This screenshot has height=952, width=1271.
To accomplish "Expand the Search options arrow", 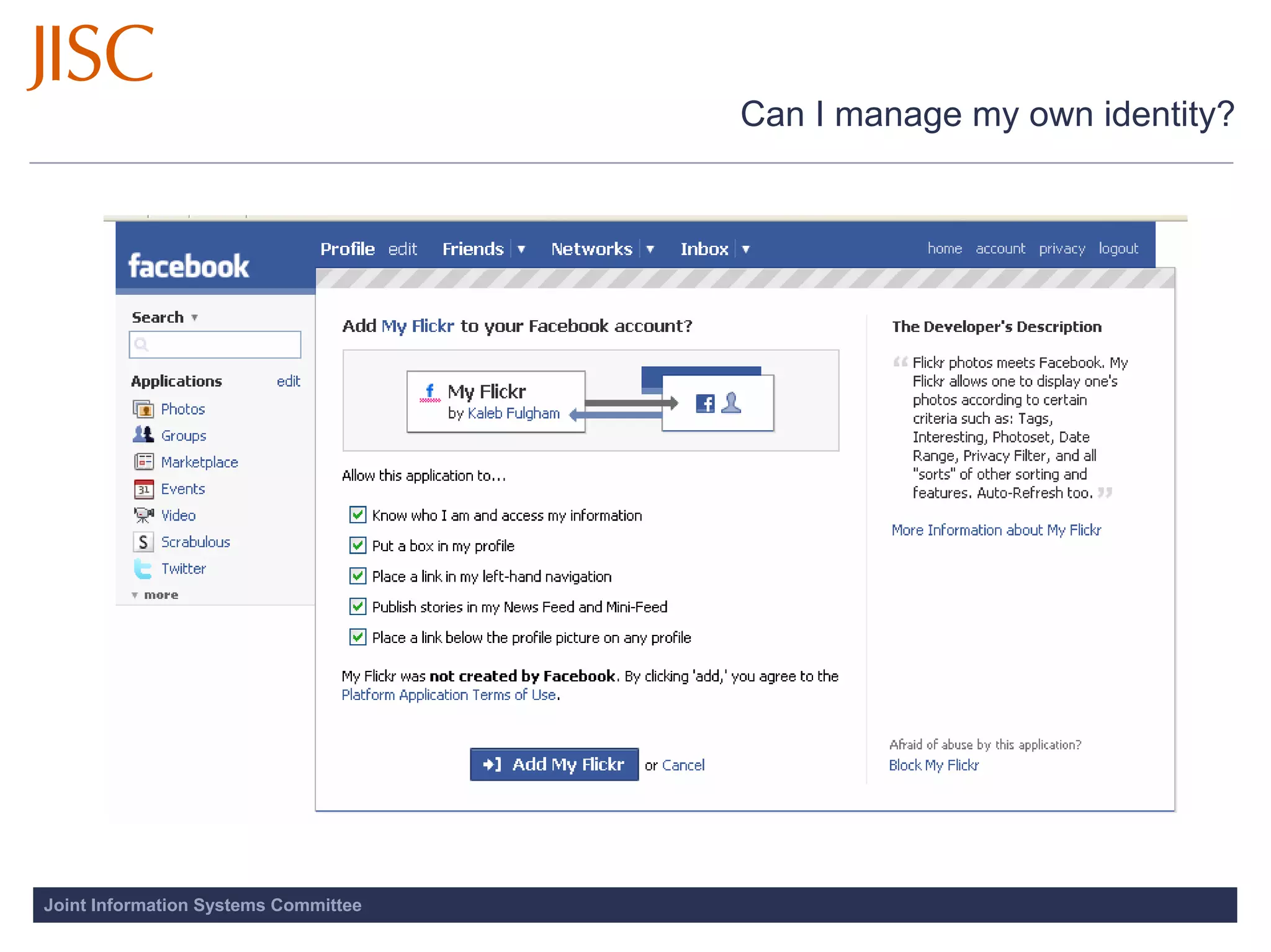I will click(x=194, y=318).
